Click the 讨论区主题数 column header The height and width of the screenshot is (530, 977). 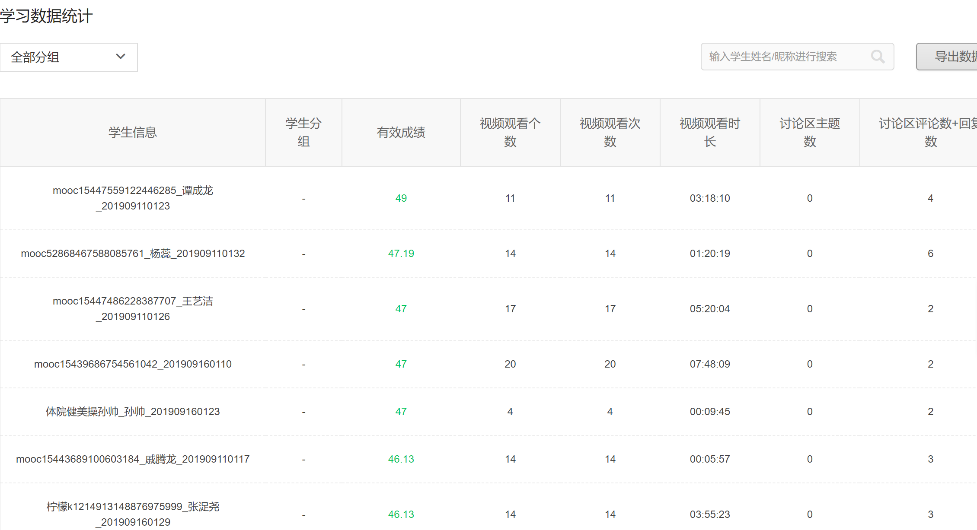point(810,132)
